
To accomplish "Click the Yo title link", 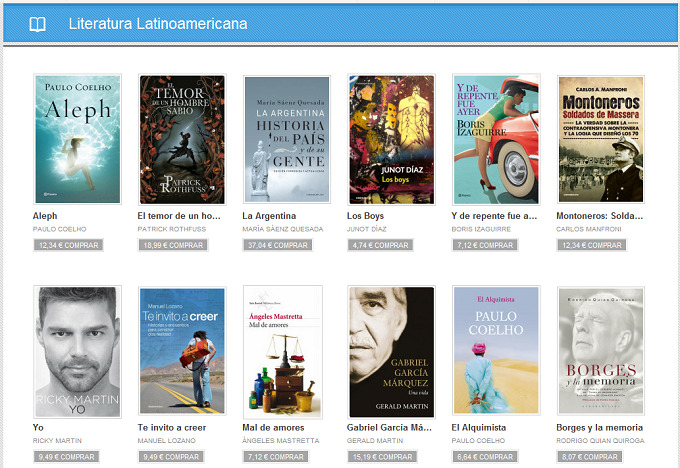I will coord(38,427).
